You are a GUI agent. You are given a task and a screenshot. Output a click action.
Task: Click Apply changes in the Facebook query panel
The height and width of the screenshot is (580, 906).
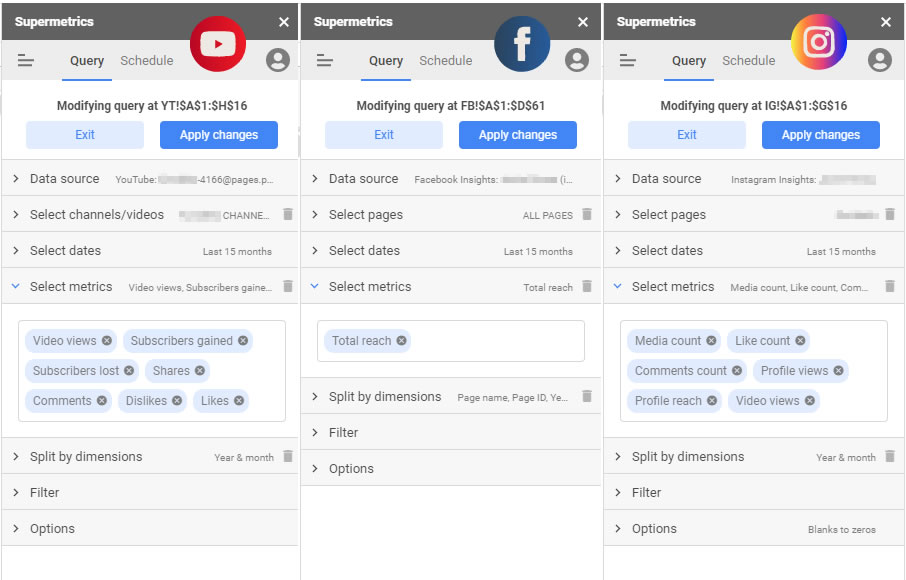pyautogui.click(x=518, y=135)
